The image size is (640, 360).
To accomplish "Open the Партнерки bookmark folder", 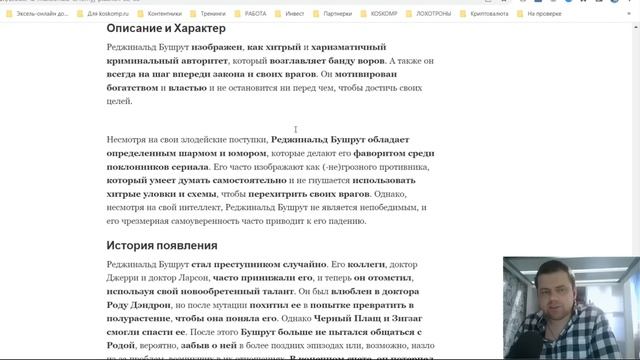I will click(333, 14).
